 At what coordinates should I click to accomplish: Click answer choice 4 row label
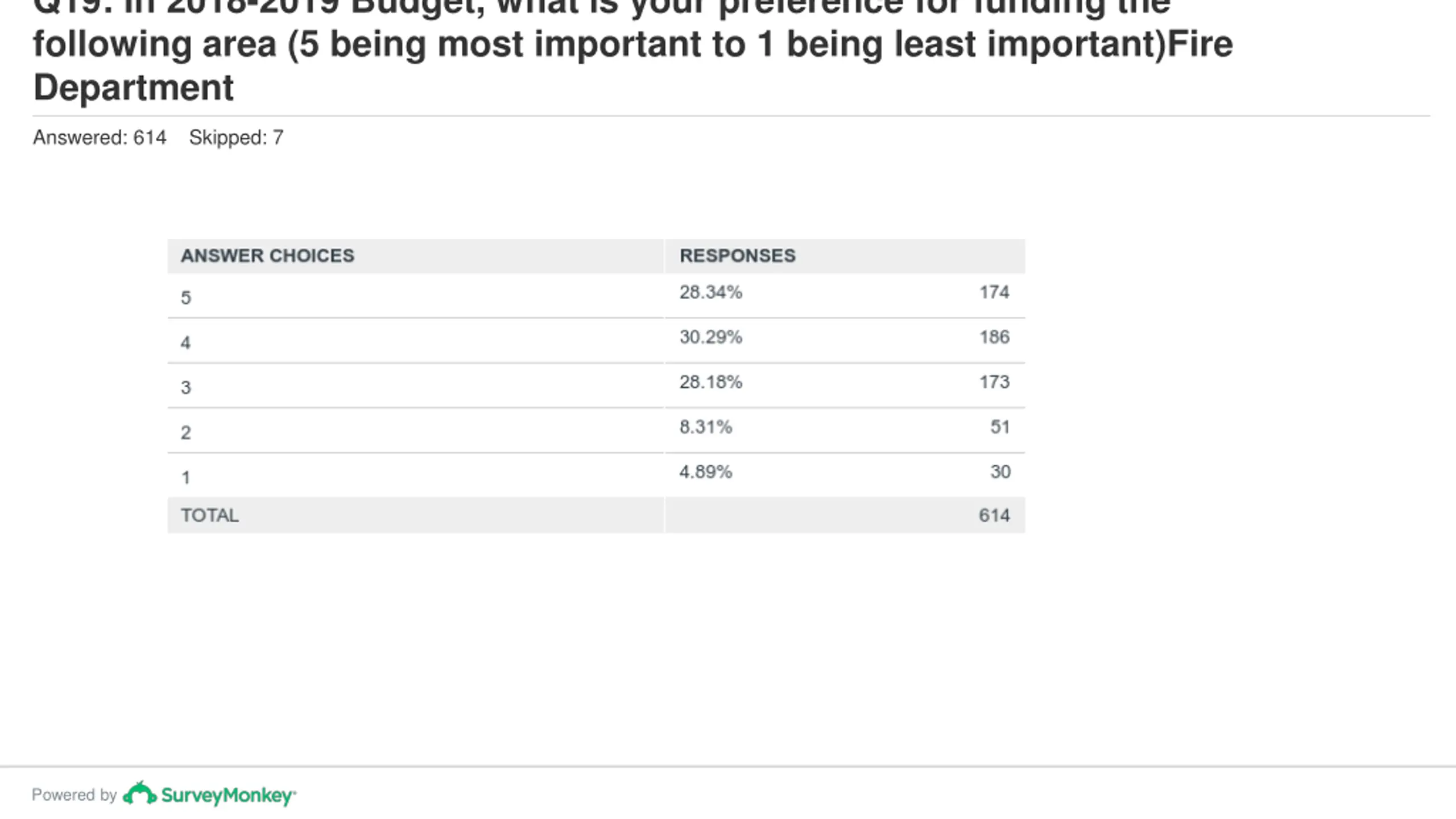(x=186, y=343)
